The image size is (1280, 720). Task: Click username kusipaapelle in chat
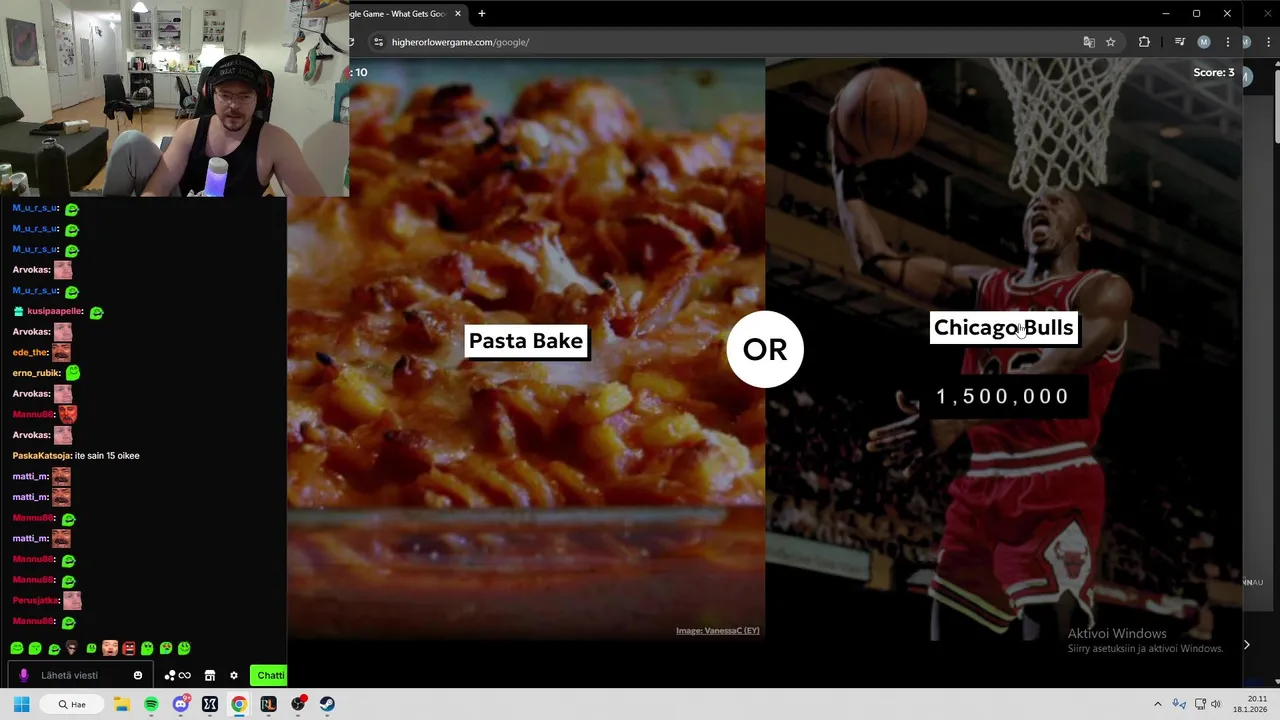54,312
